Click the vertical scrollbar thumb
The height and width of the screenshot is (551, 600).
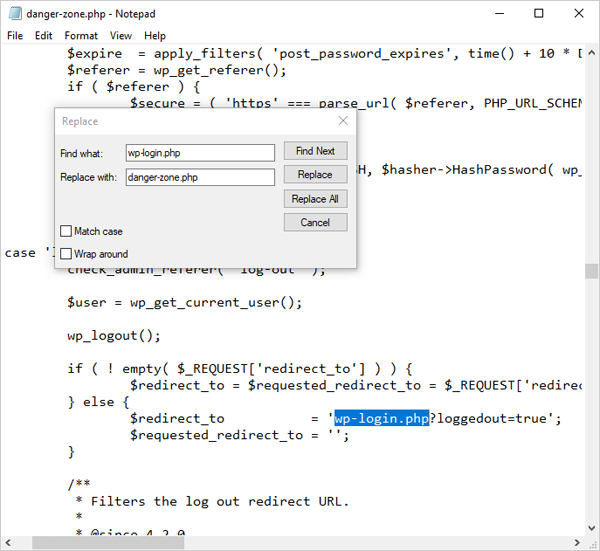tap(592, 271)
